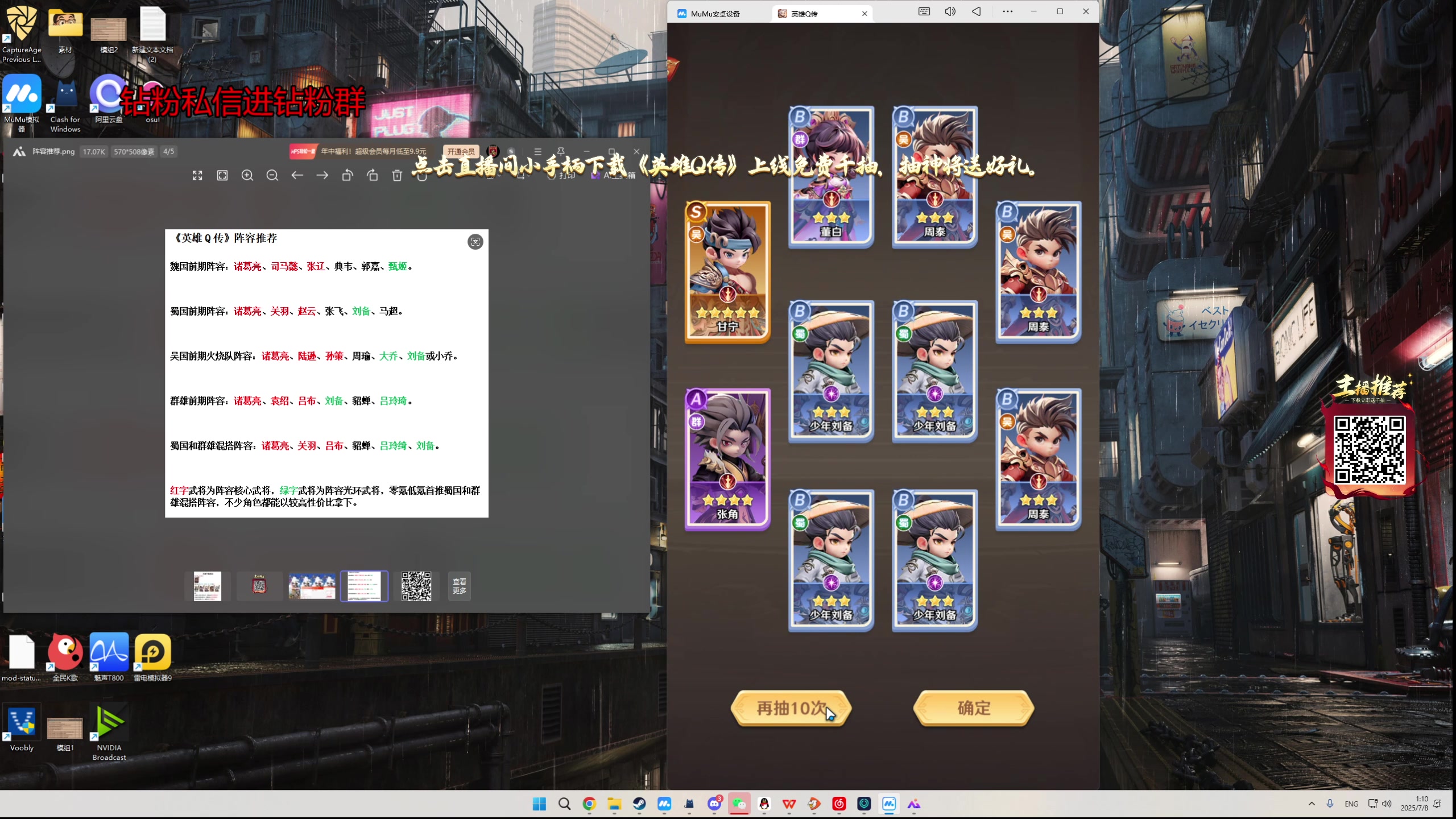Open WeChat from the taskbar
1456x819 pixels.
coord(739,804)
